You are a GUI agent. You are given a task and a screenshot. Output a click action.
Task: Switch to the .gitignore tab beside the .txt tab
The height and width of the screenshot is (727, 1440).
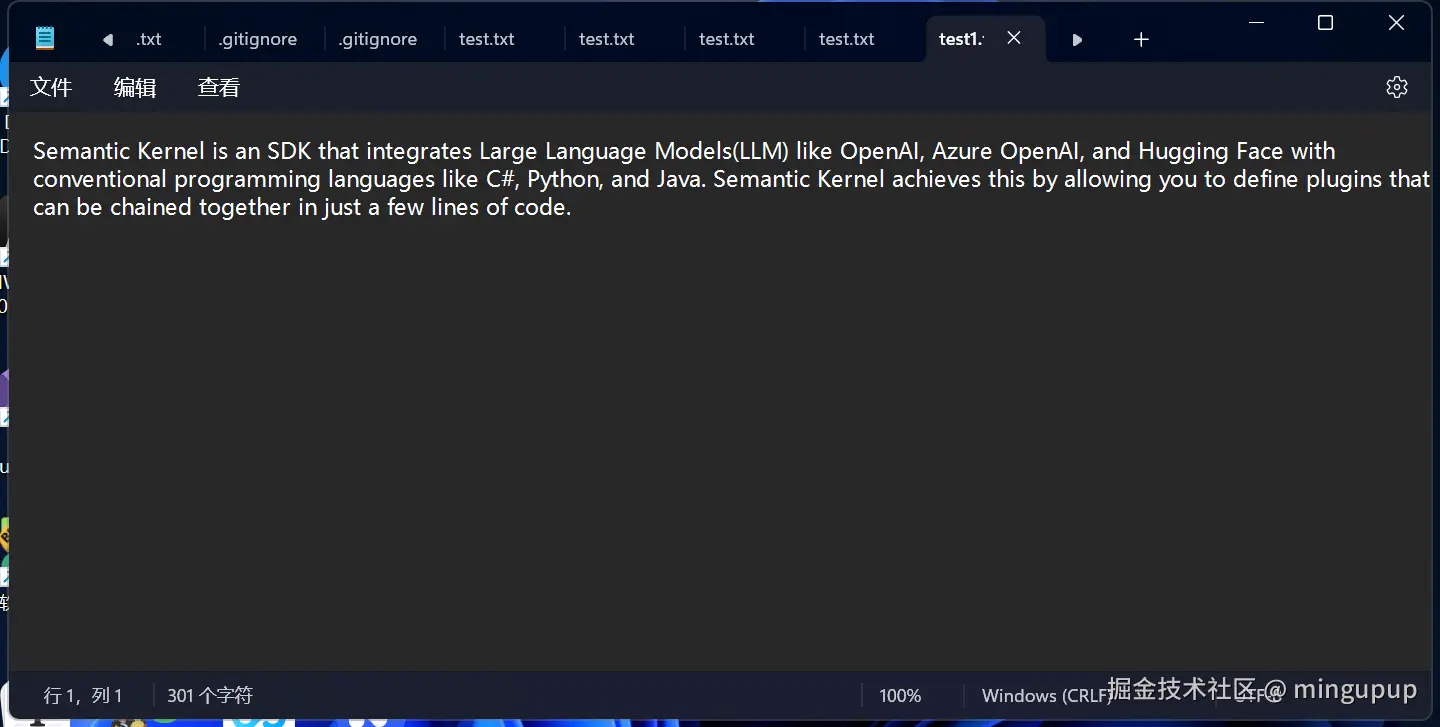[258, 39]
